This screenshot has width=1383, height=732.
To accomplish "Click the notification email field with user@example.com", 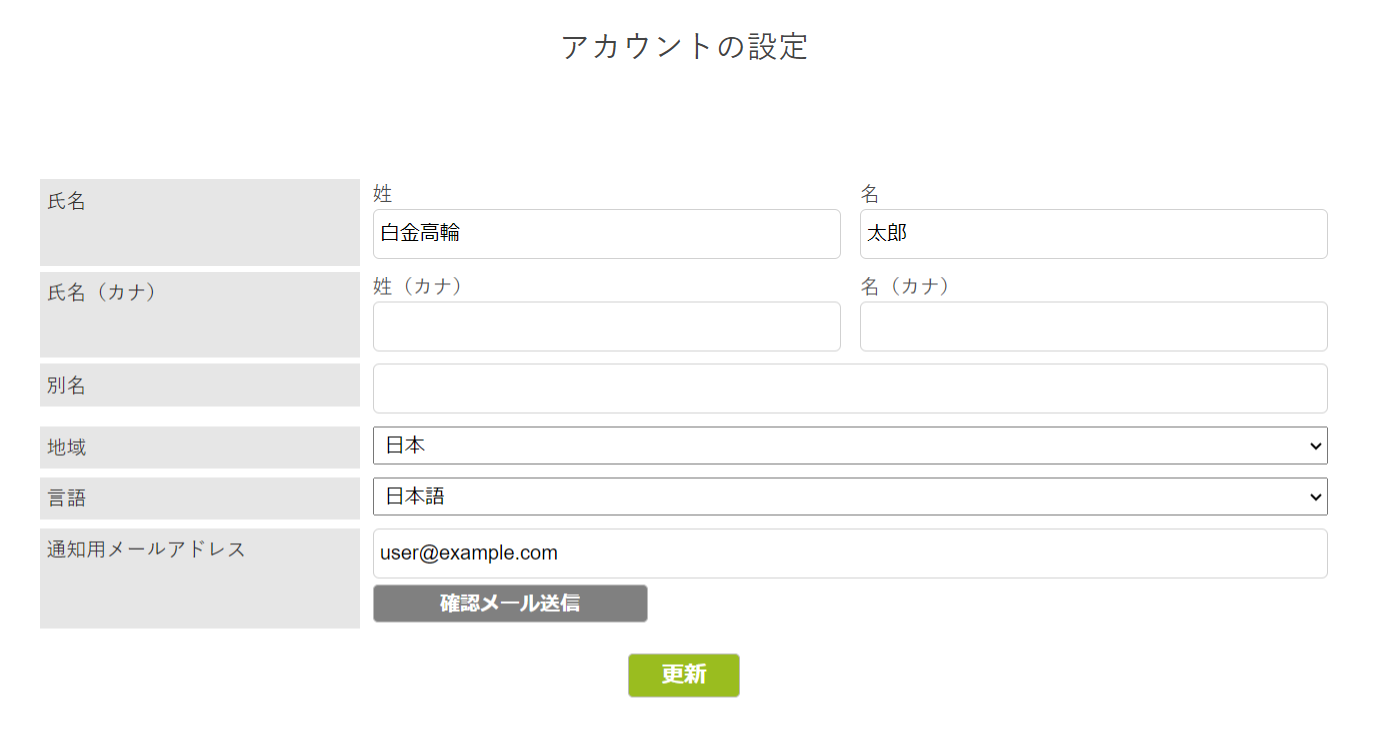I will 849,553.
